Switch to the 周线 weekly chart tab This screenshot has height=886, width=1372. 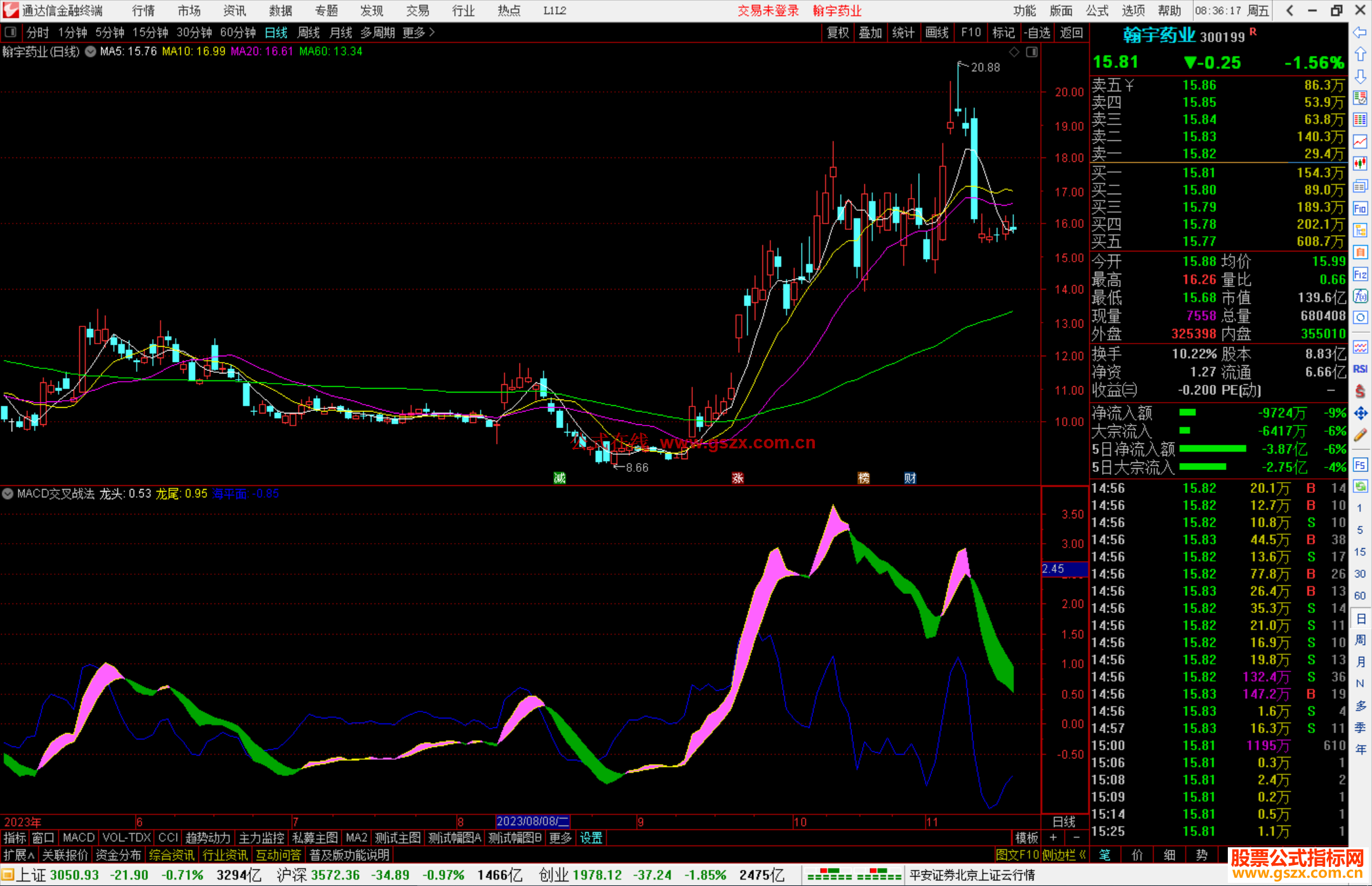(309, 32)
